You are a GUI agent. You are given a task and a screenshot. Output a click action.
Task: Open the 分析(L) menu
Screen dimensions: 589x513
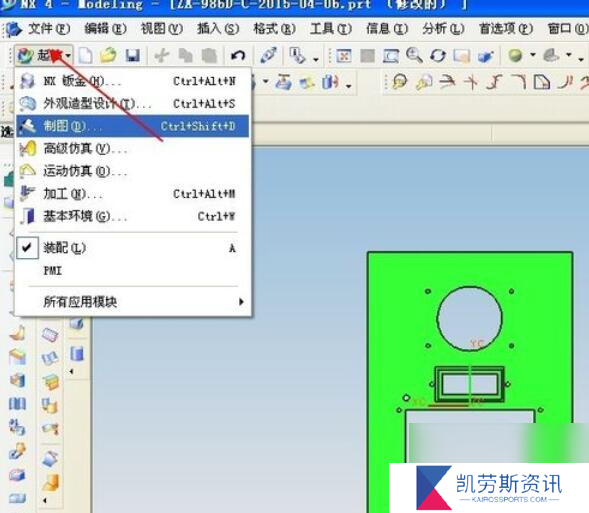click(444, 29)
